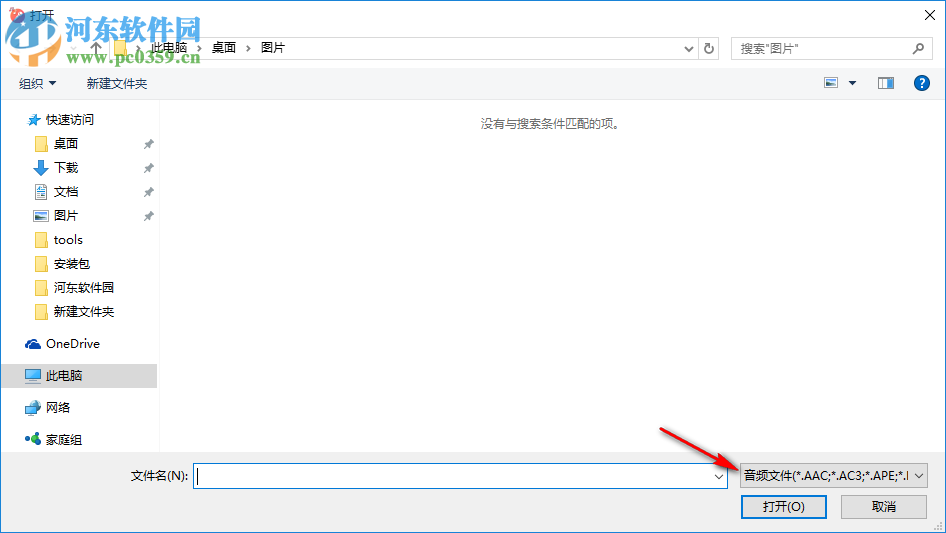Click 桌面 in the address path
This screenshot has width=946, height=533.
click(x=224, y=48)
